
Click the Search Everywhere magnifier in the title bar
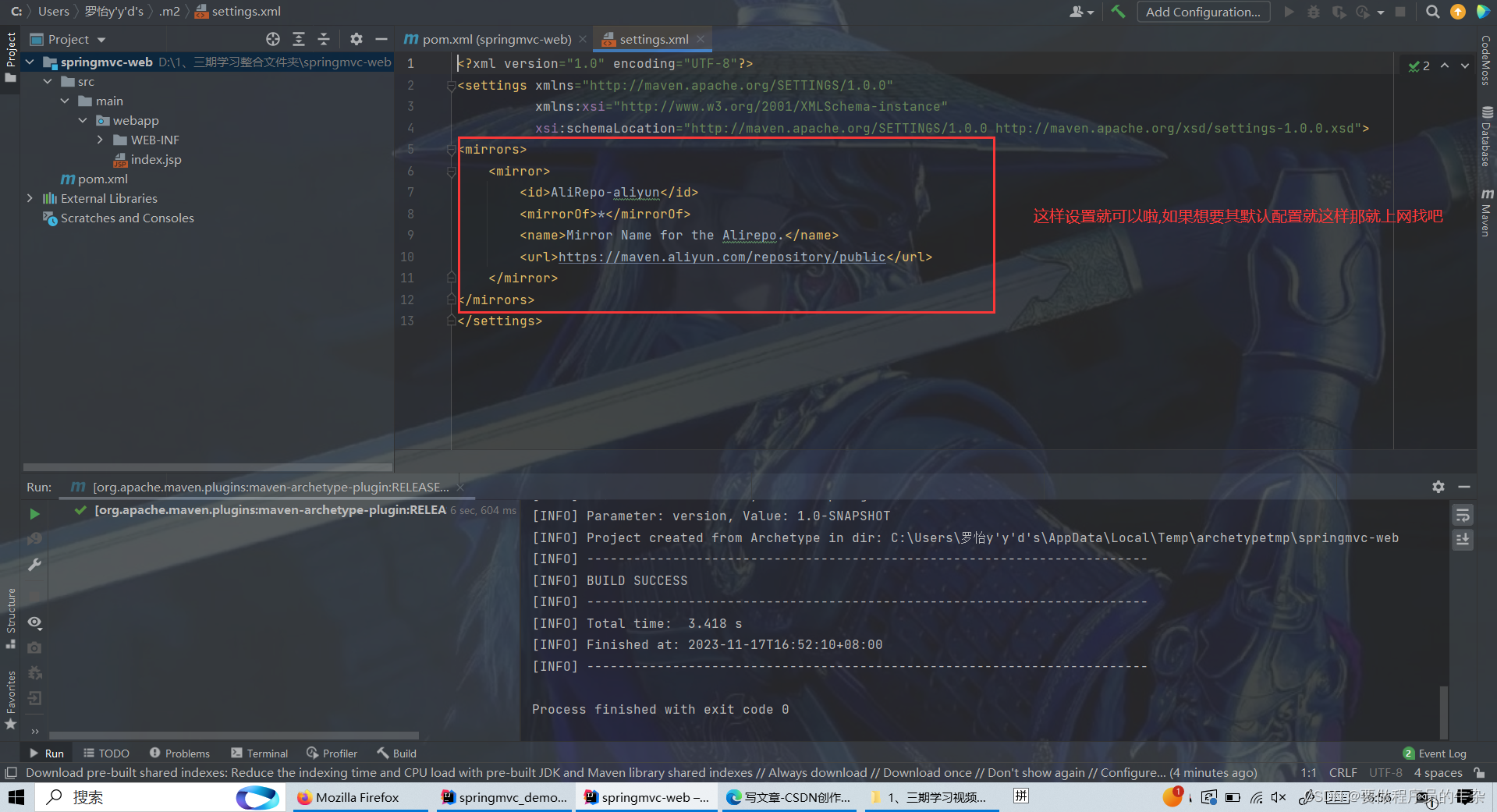coord(1432,12)
